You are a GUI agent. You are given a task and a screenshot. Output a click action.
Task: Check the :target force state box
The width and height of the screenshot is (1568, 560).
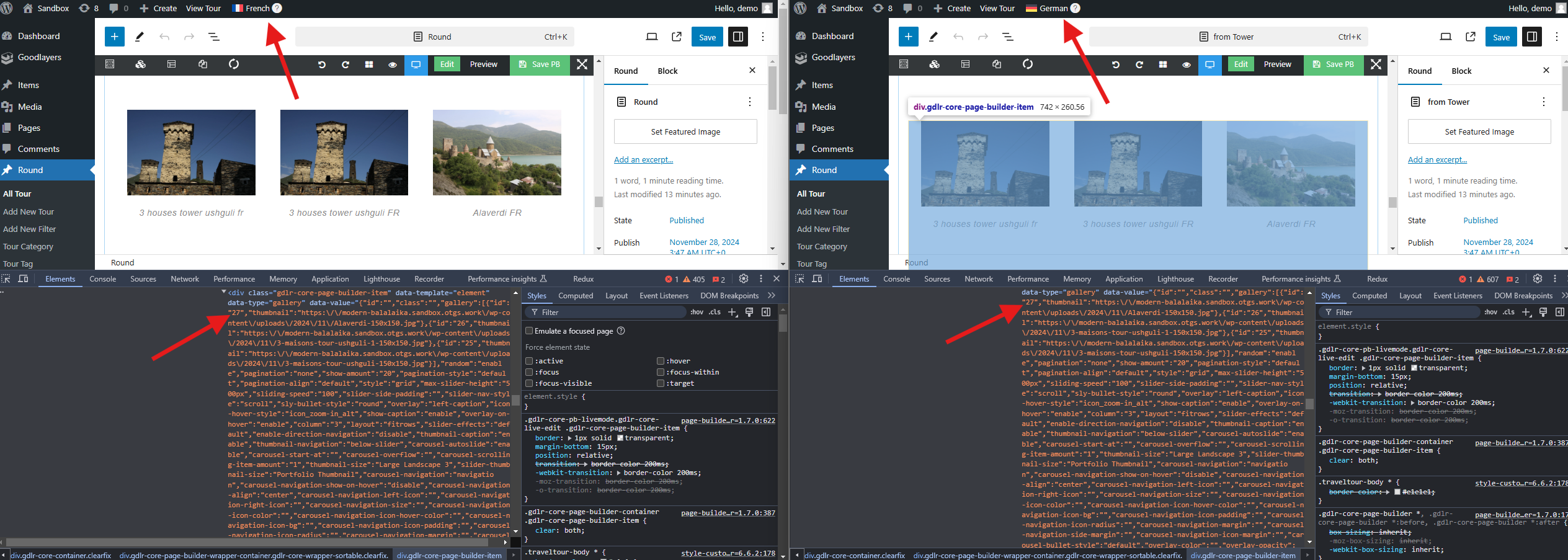pyautogui.click(x=661, y=383)
